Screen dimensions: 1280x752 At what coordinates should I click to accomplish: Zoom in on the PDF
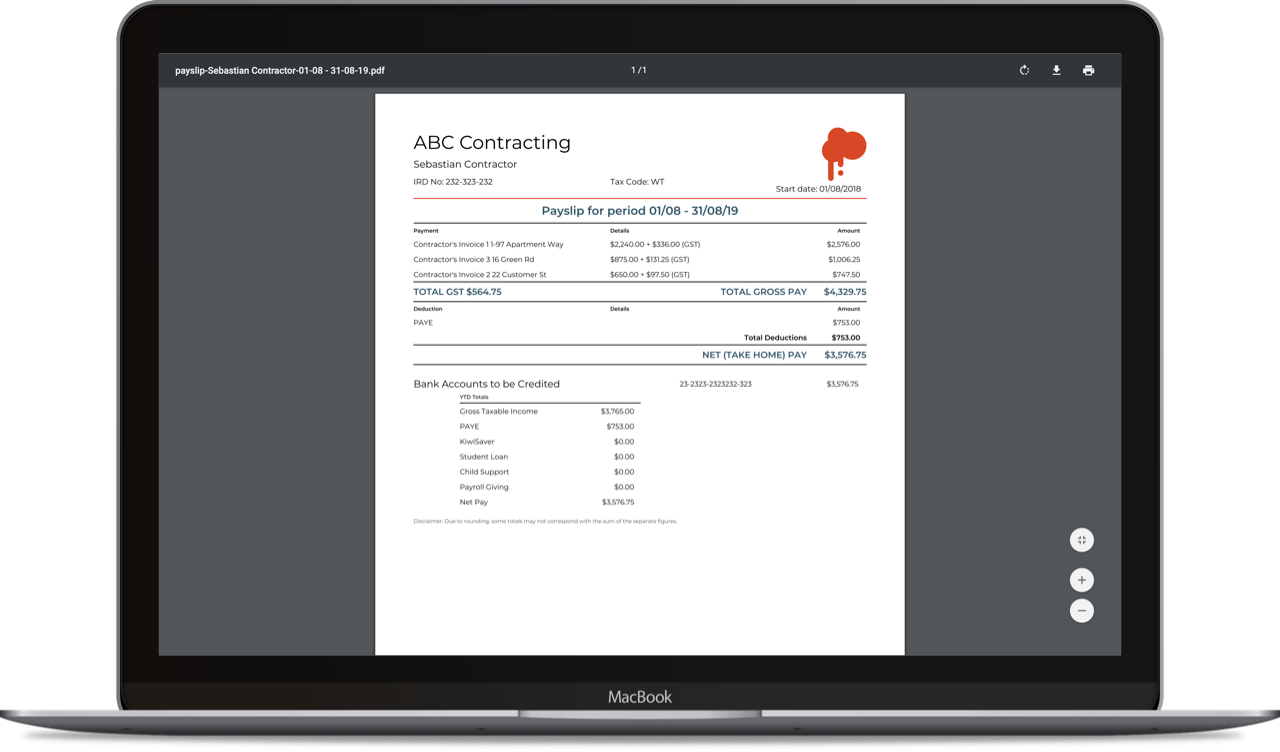pyautogui.click(x=1081, y=580)
